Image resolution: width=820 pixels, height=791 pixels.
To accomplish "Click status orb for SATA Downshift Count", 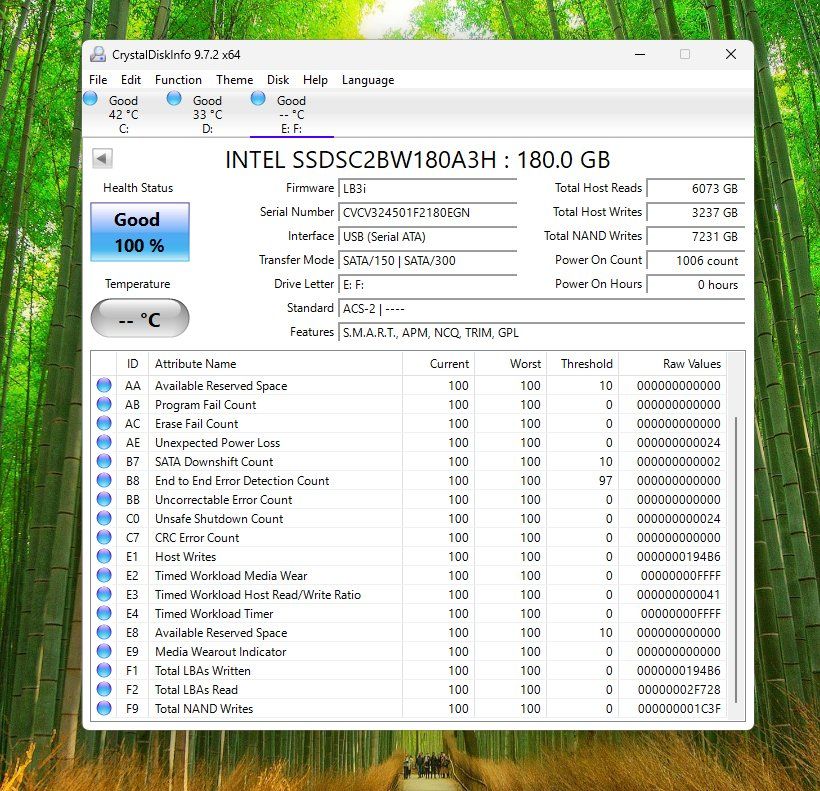I will tap(104, 461).
